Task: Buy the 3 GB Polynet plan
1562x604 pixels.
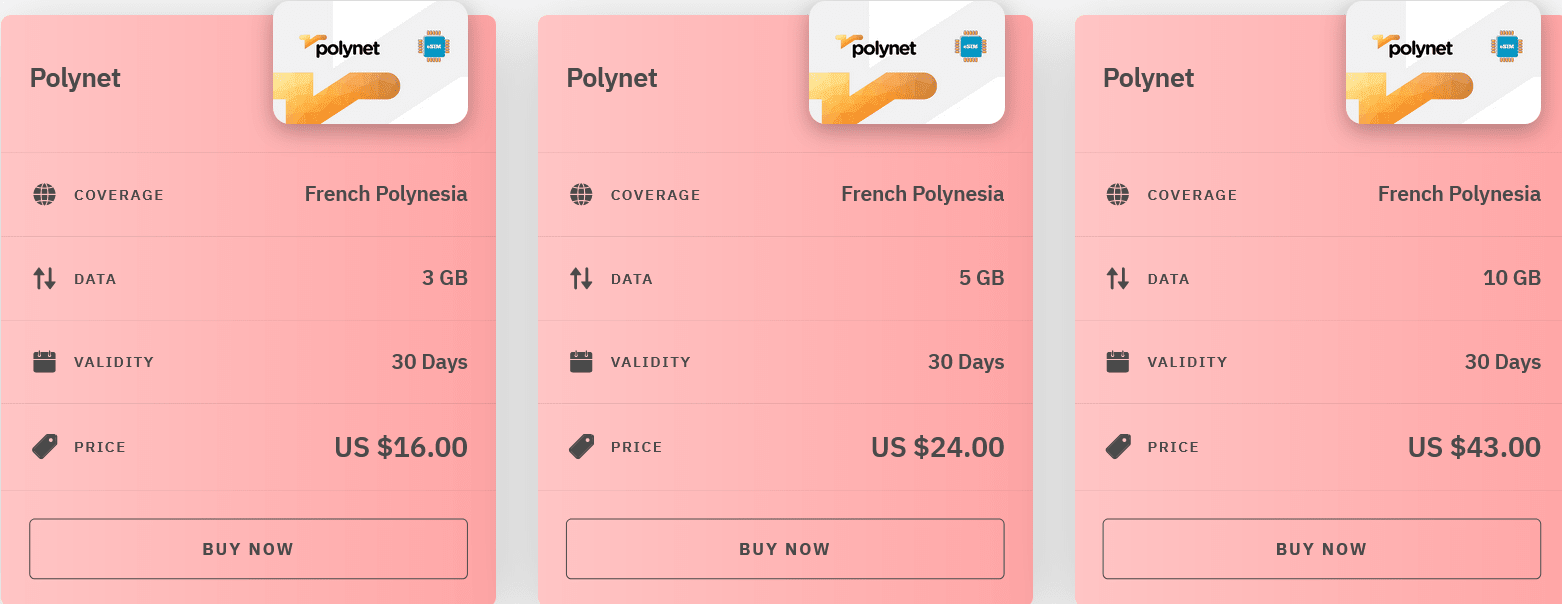Action: (248, 548)
